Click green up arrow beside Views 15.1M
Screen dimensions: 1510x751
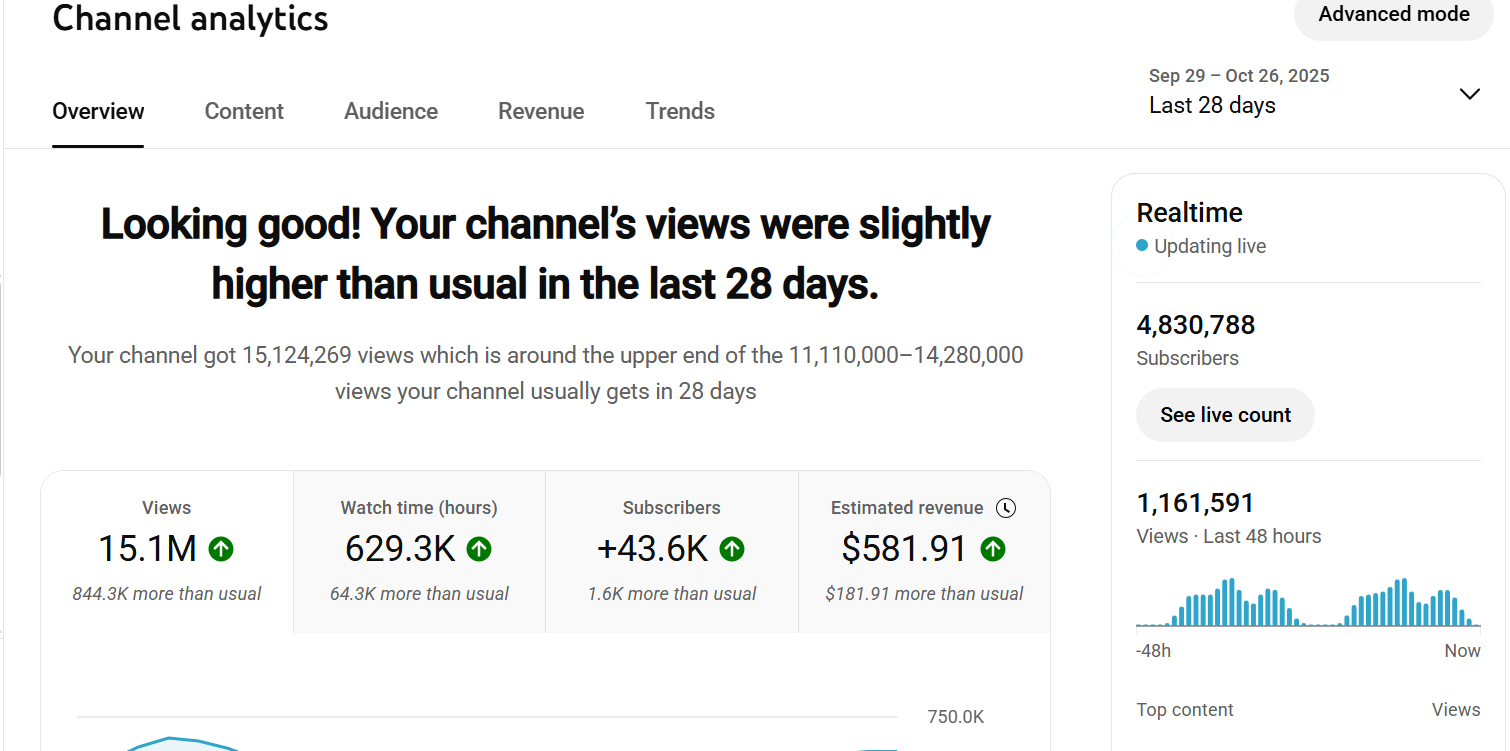pos(221,549)
